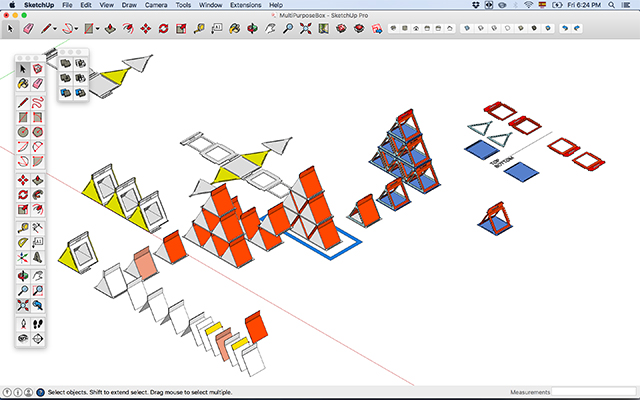This screenshot has width=640, height=400.
Task: Select the Text label tool in the top toolbar
Action: point(217,29)
